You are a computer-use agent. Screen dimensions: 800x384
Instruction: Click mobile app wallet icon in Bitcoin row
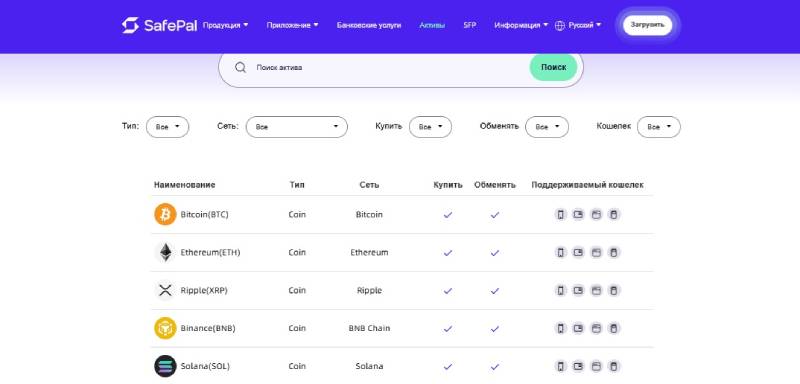pyautogui.click(x=561, y=215)
